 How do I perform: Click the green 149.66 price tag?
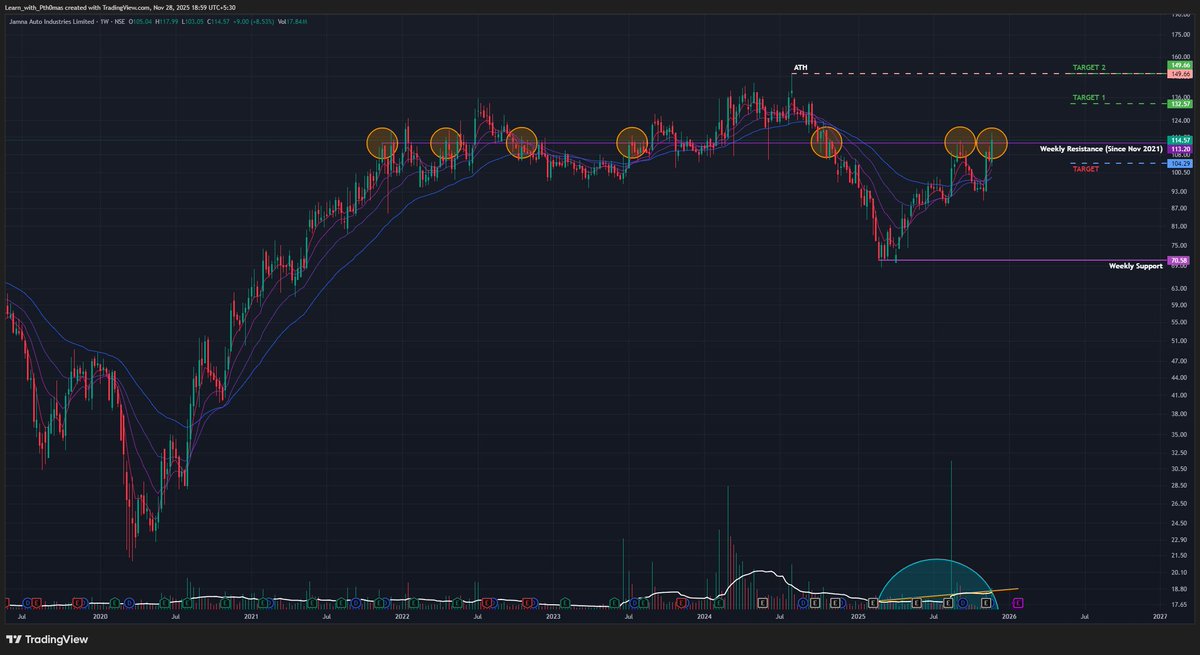pyautogui.click(x=1180, y=65)
